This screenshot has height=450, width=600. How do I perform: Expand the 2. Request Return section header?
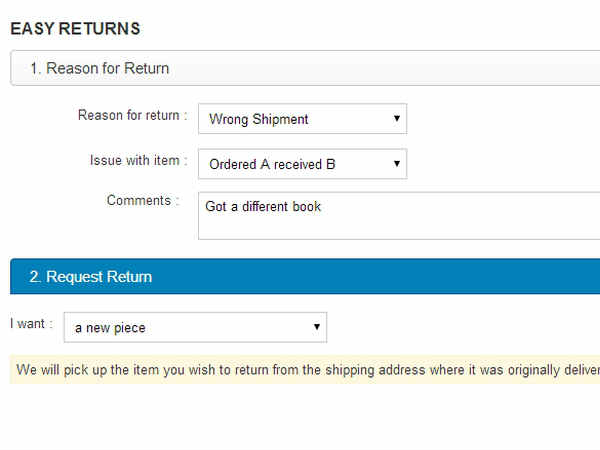click(91, 276)
